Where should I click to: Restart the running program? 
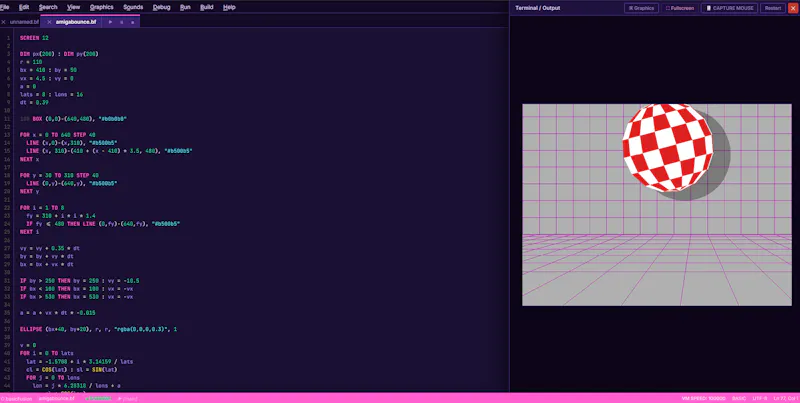point(773,8)
